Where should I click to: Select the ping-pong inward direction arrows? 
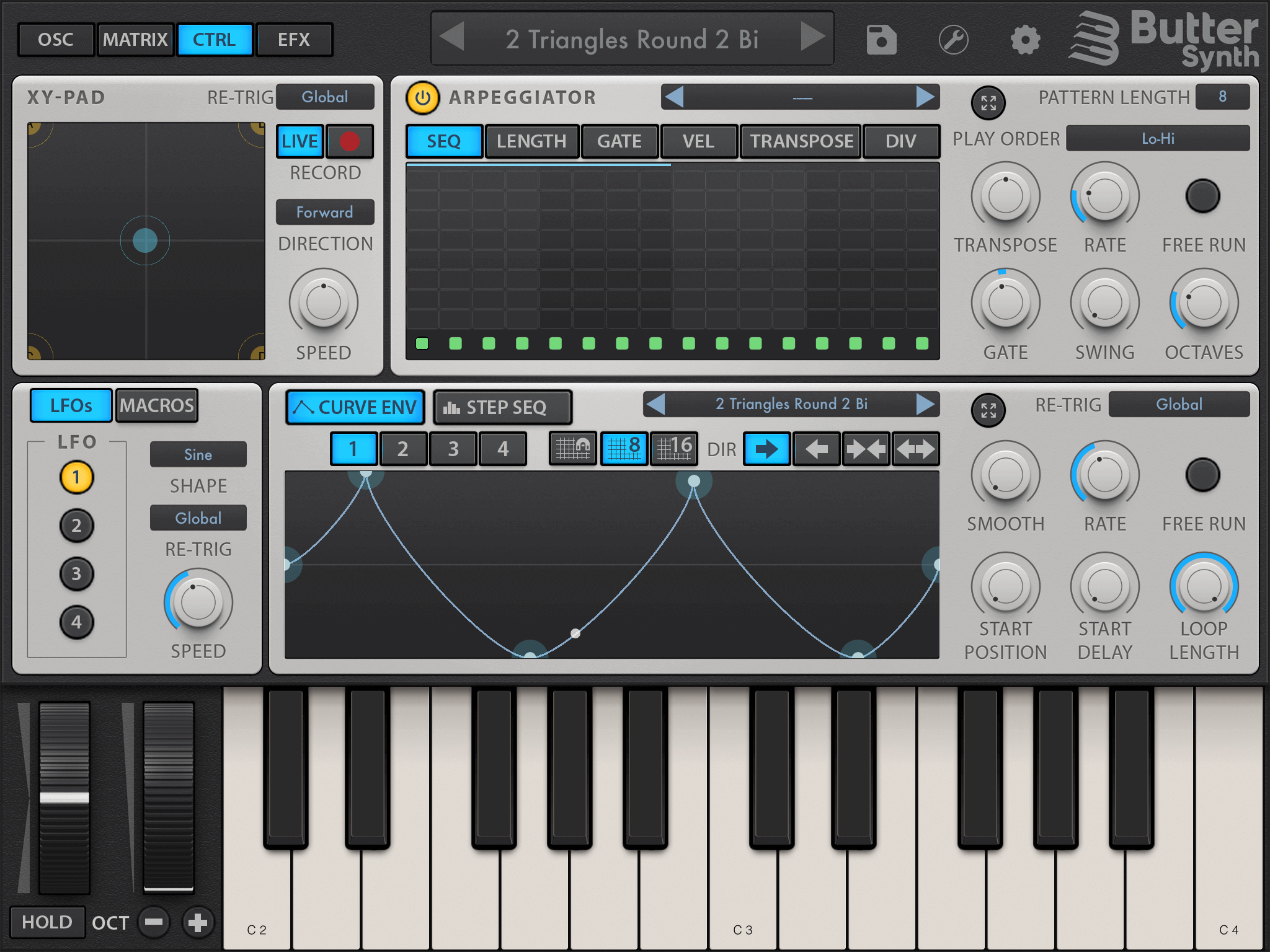click(866, 449)
